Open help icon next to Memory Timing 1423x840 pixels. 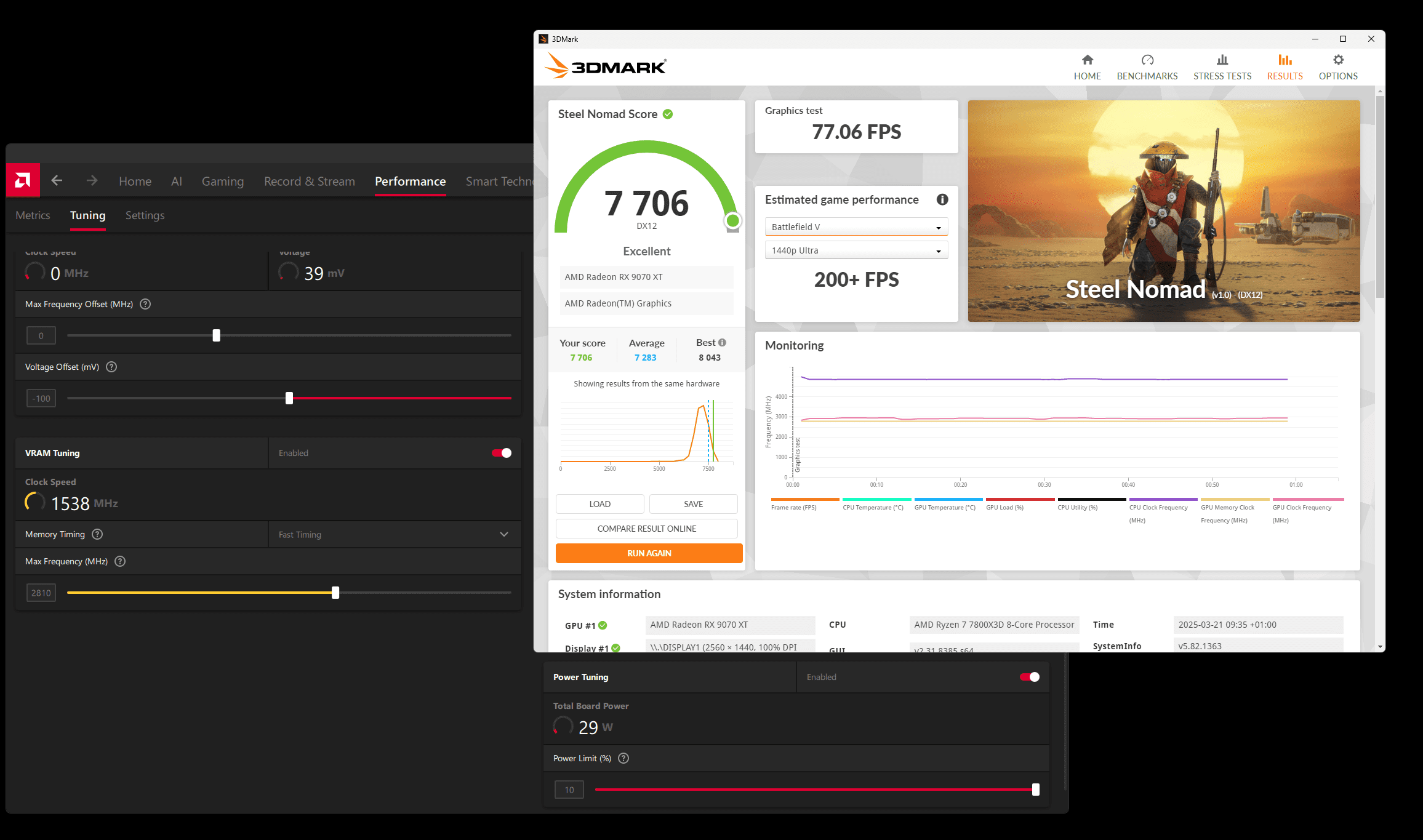97,534
